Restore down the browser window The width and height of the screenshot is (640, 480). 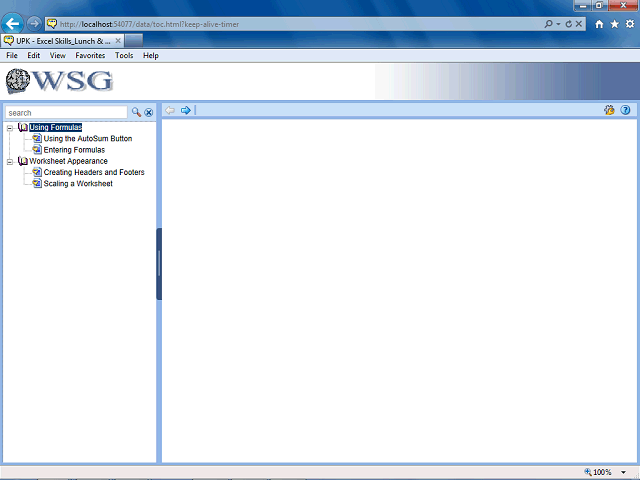point(600,5)
